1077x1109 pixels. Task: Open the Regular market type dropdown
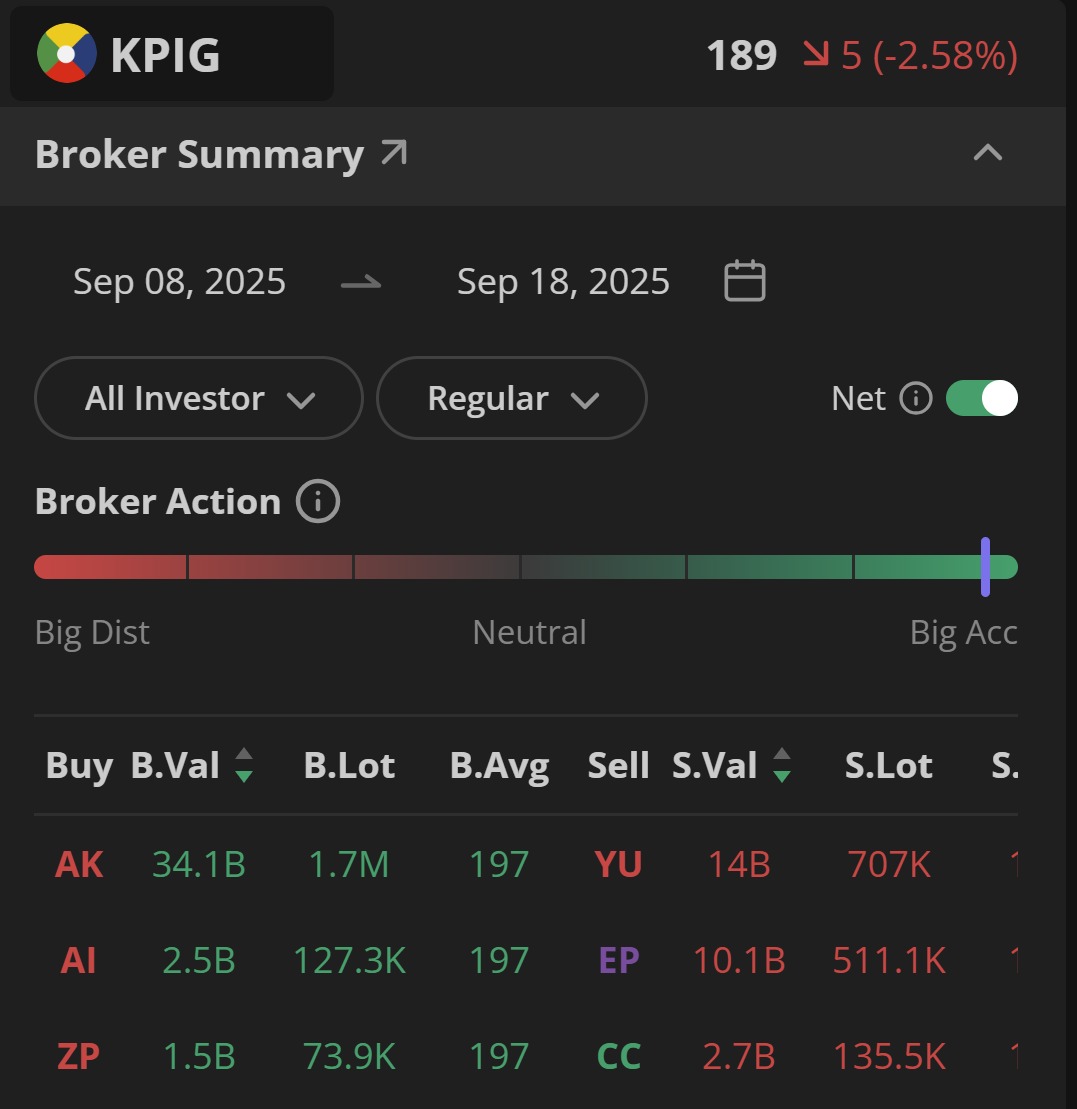[x=512, y=398]
